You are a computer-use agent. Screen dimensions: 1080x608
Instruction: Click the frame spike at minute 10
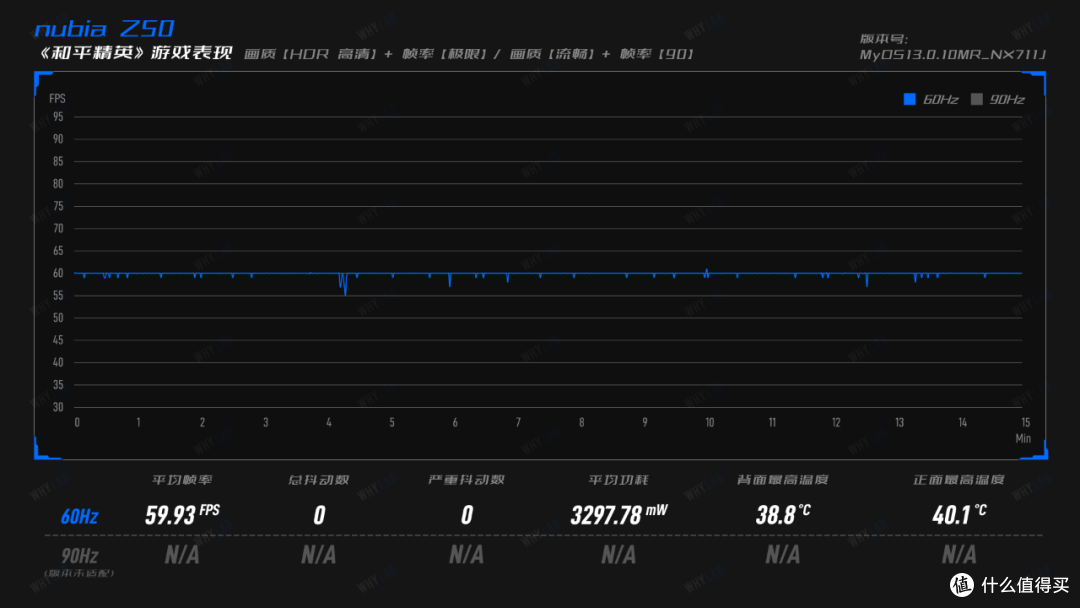(707, 272)
